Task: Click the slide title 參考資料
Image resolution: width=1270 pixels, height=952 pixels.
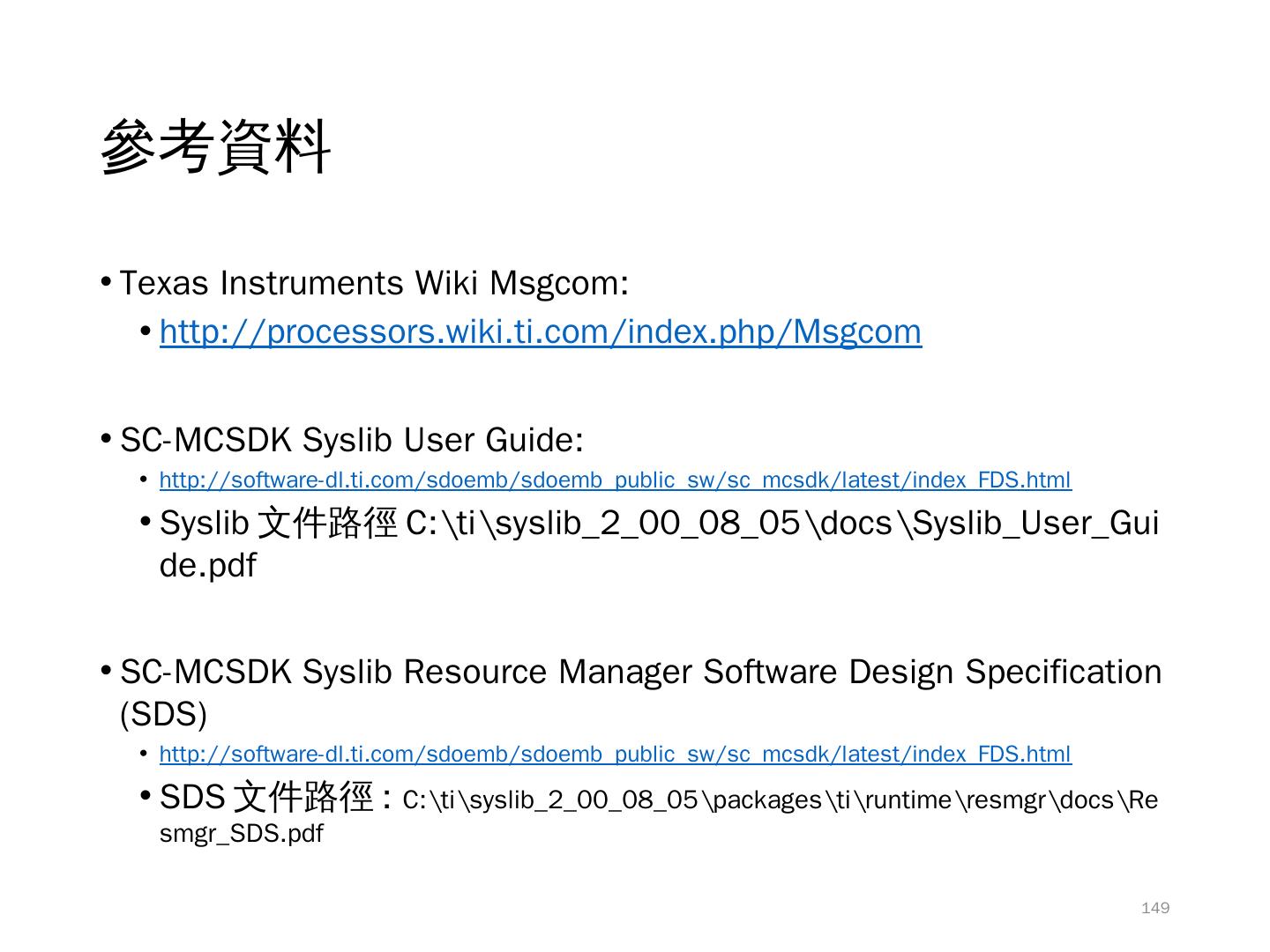Action: (x=216, y=146)
